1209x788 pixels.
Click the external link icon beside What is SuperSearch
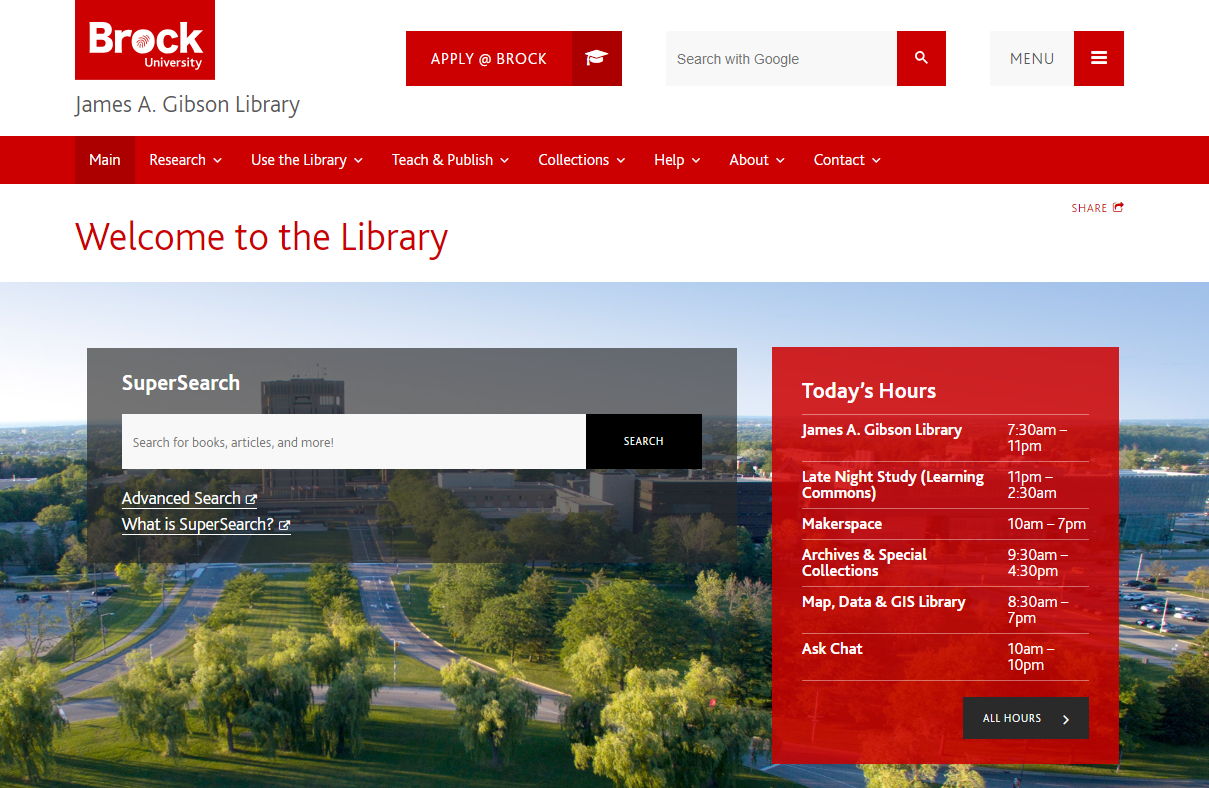[x=285, y=525]
